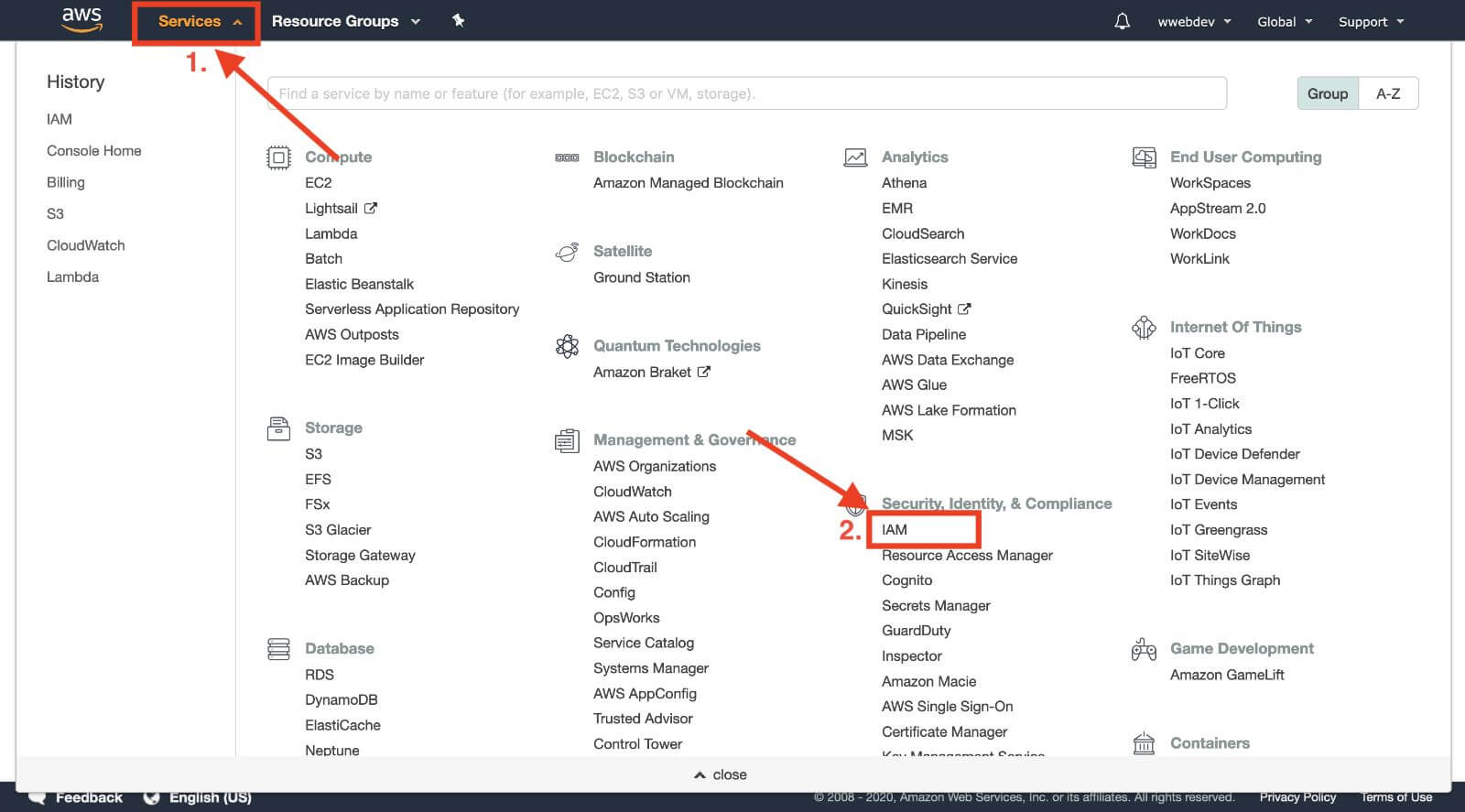1465x812 pixels.
Task: Open DynamoDB under Database
Action: tap(342, 699)
